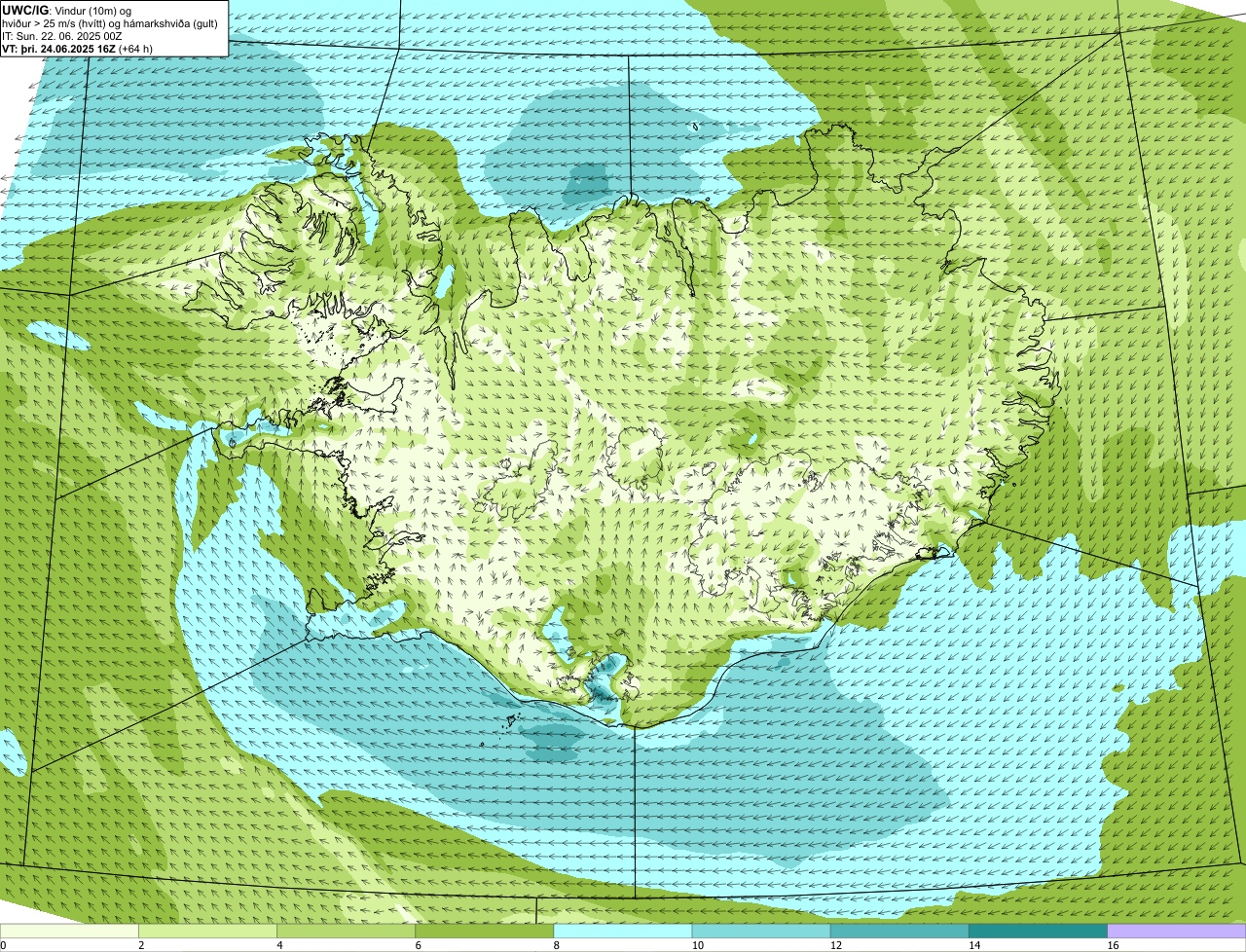
Task: Click the 14–16 m/s dark teal legend segment
Action: (x=1038, y=932)
